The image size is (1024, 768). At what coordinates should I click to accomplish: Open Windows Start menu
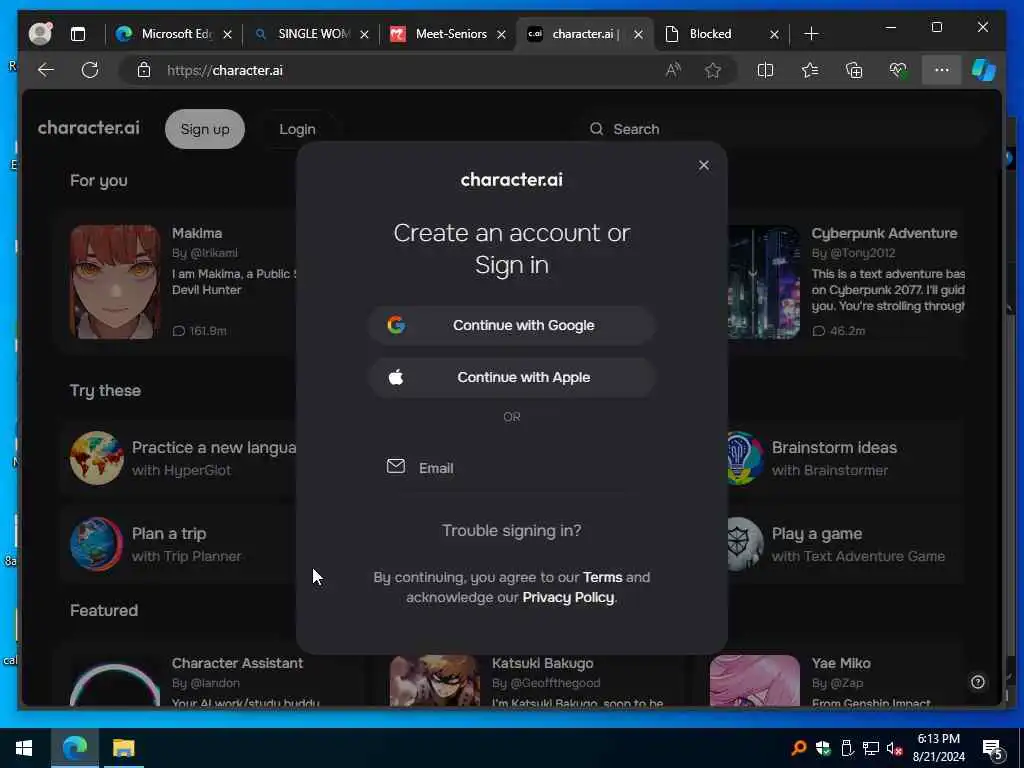click(x=24, y=748)
